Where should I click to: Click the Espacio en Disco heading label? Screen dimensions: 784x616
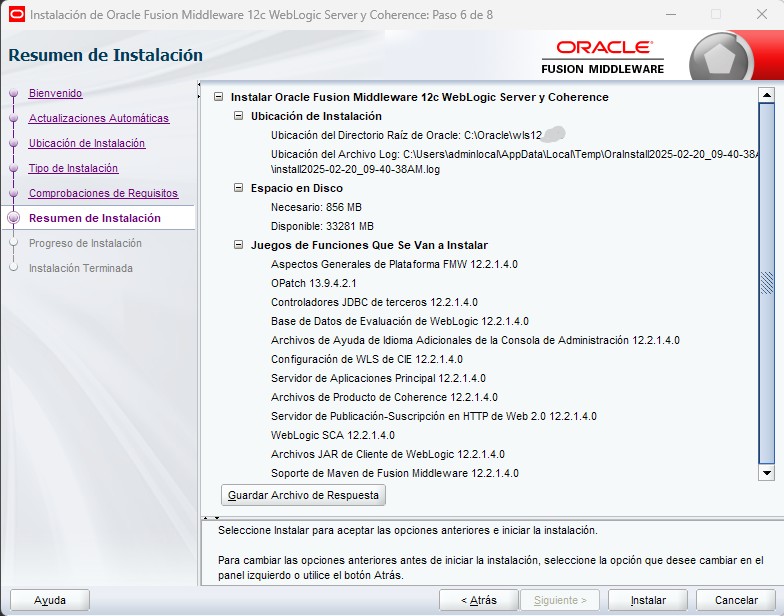(296, 188)
